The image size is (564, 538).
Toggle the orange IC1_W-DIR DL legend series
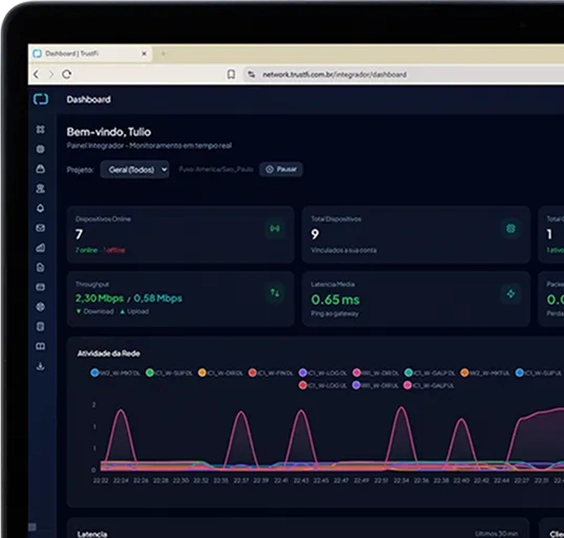[x=220, y=373]
